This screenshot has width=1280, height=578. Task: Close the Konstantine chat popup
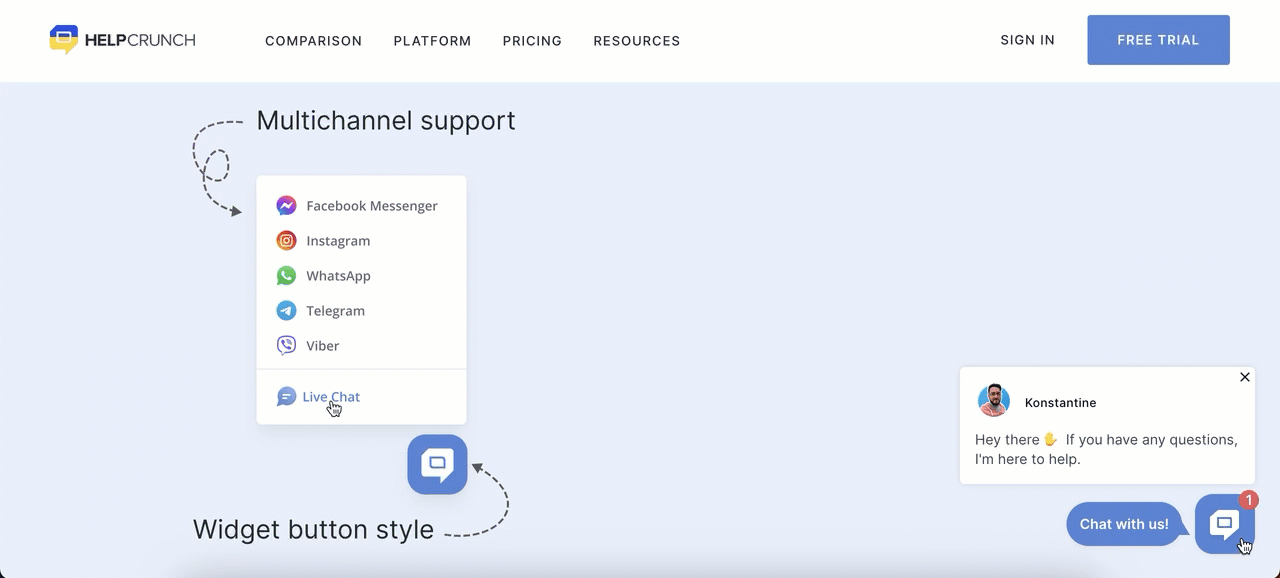tap(1244, 377)
